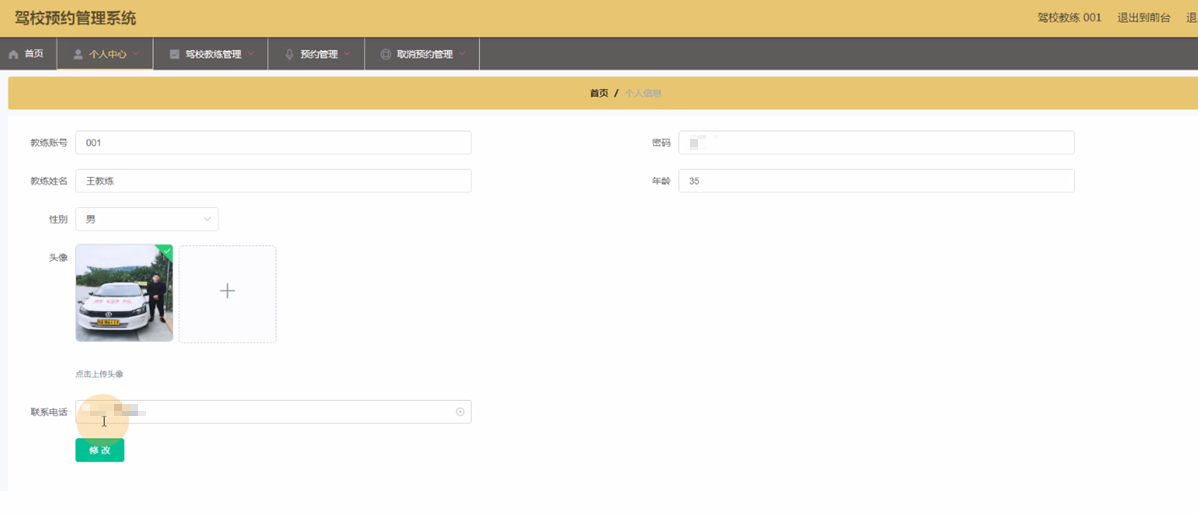The width and height of the screenshot is (1198, 516).
Task: Open the 驾校教练管理 menu
Action: pyautogui.click(x=211, y=54)
